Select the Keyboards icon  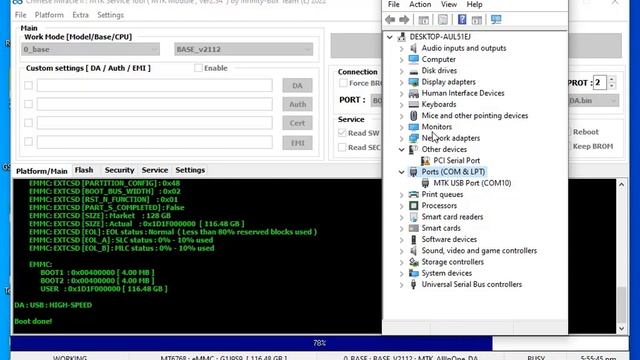(x=413, y=104)
